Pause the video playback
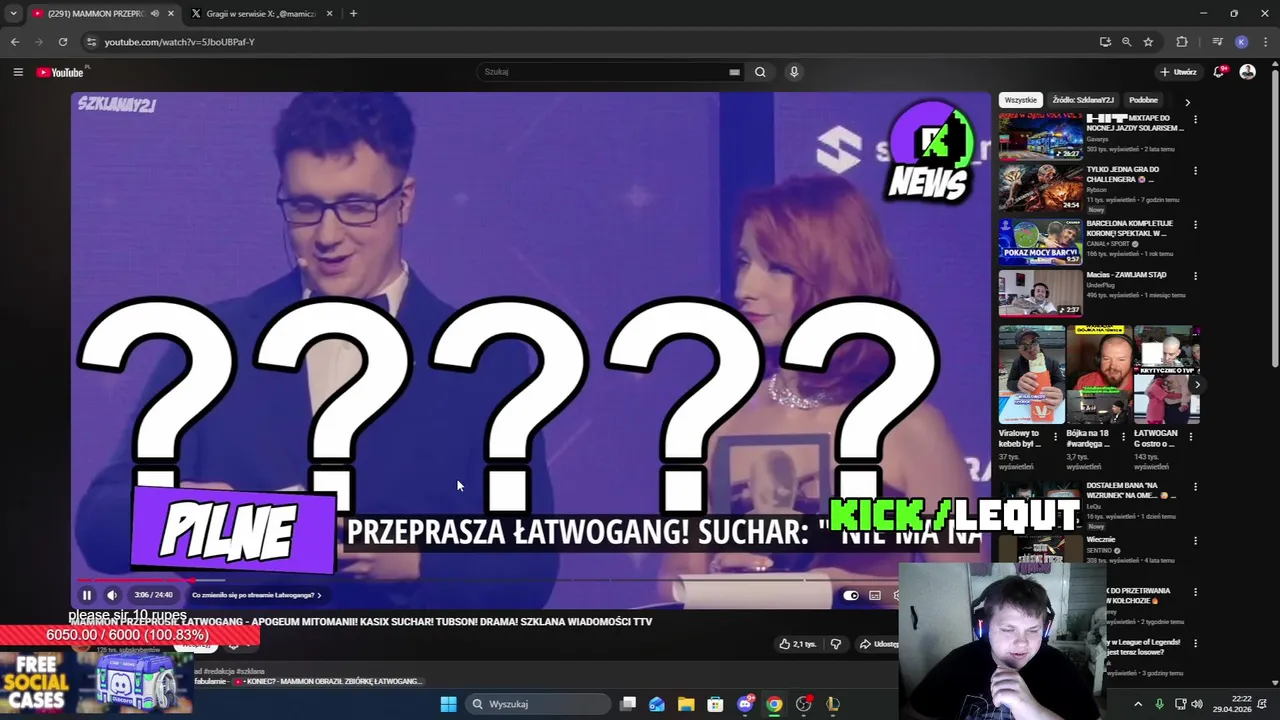Screen dimensions: 1280x720 tap(87, 595)
